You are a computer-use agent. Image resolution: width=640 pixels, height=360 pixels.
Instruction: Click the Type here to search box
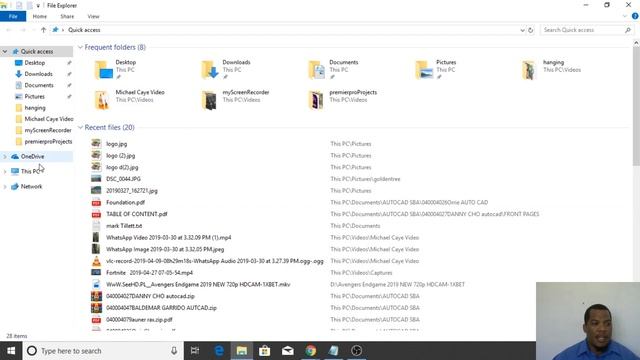pyautogui.click(x=102, y=351)
